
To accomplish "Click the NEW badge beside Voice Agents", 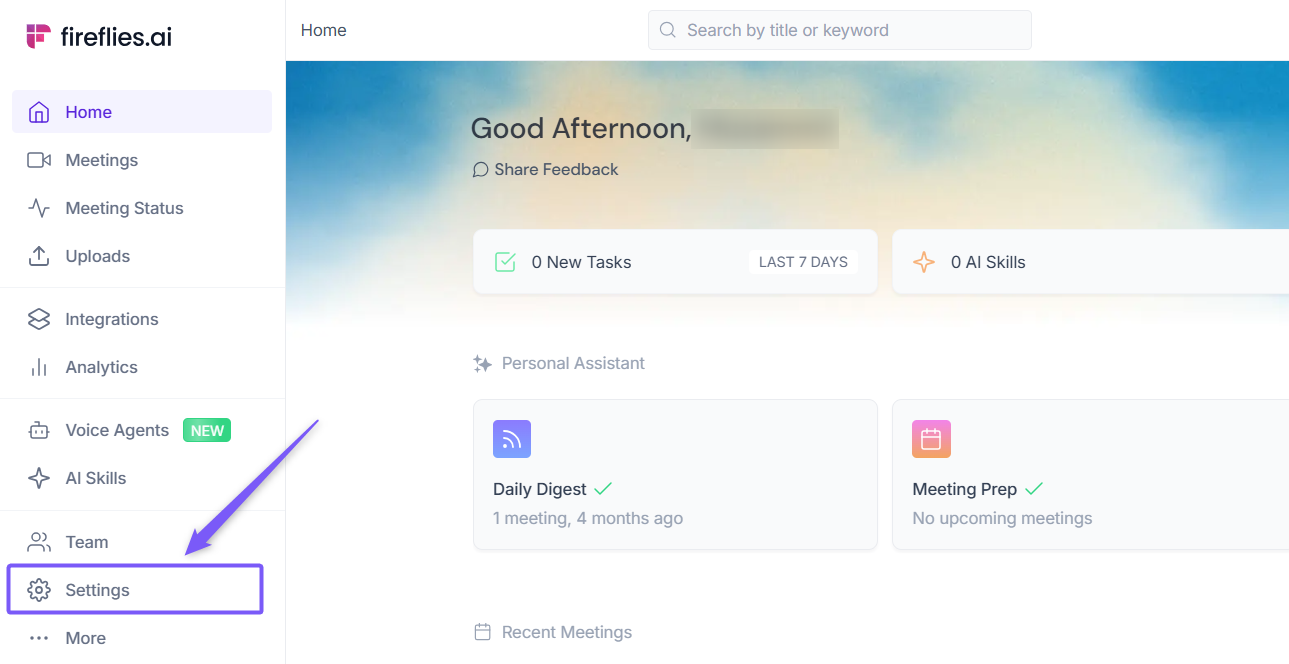I will (207, 431).
